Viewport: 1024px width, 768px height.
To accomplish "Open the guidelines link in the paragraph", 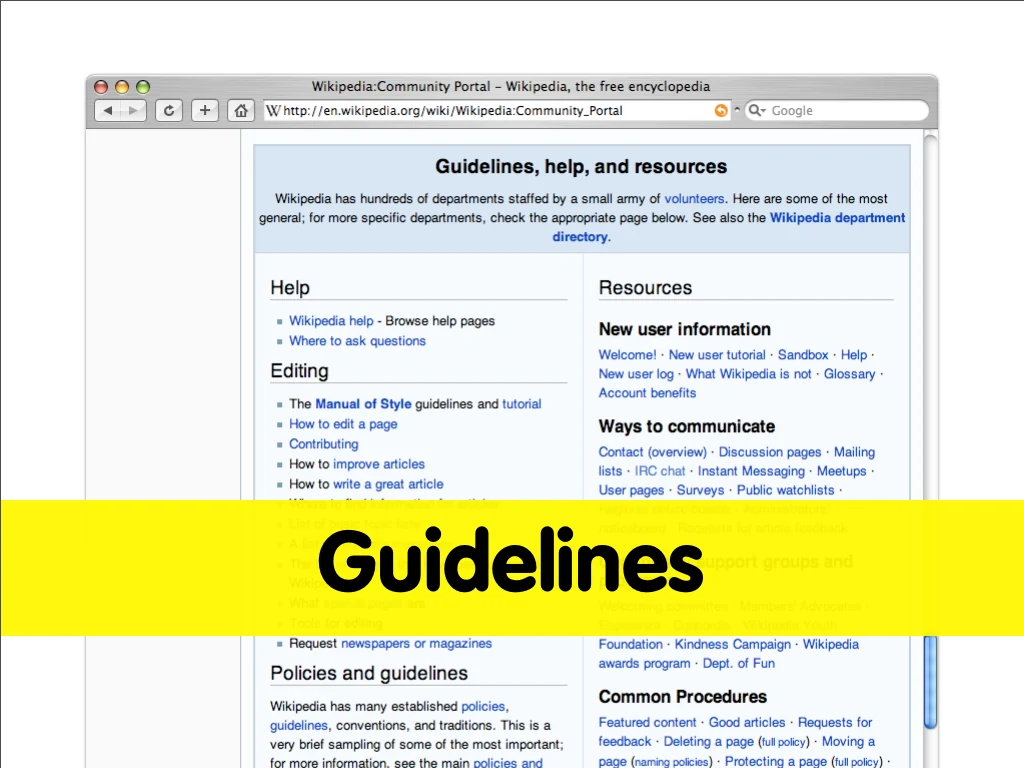I will [x=298, y=726].
